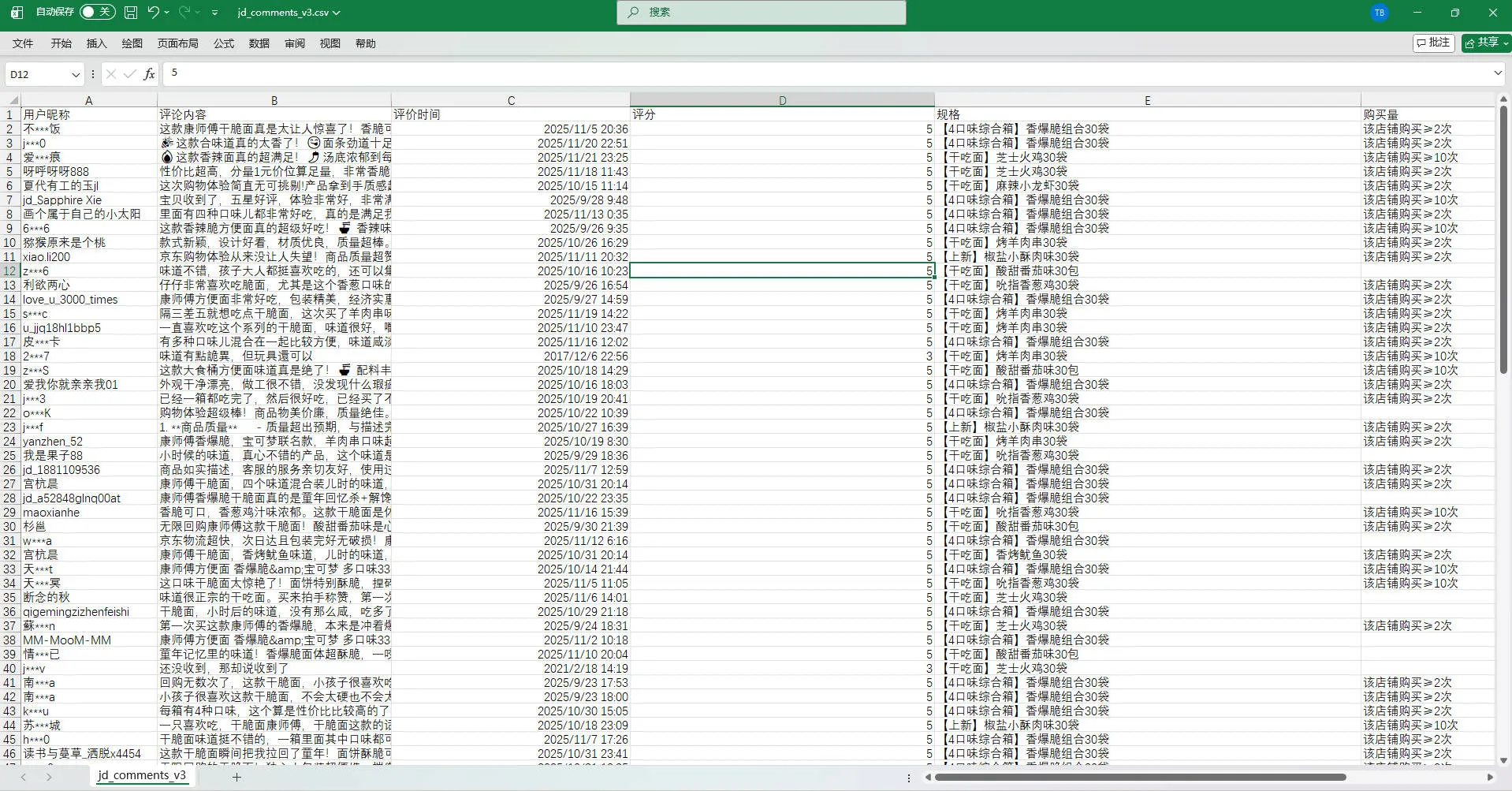The width and height of the screenshot is (1512, 791).
Task: Open the 文件 menu
Action: 23,43
